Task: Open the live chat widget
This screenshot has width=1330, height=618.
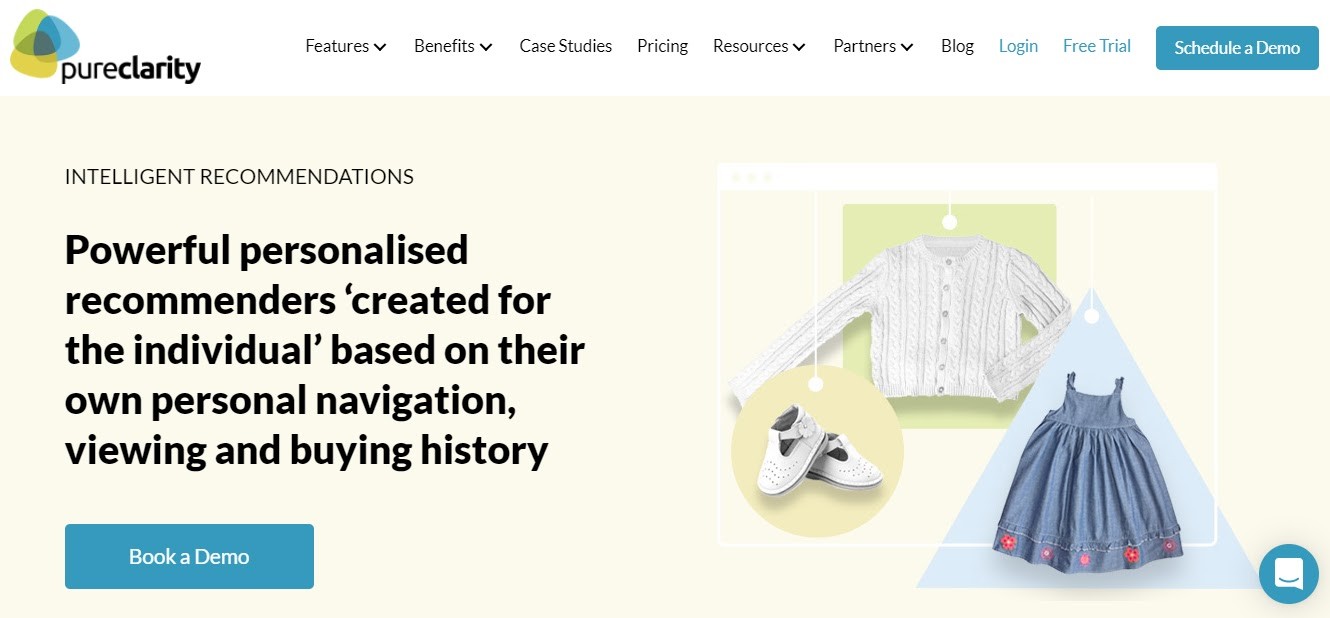Action: [1288, 574]
